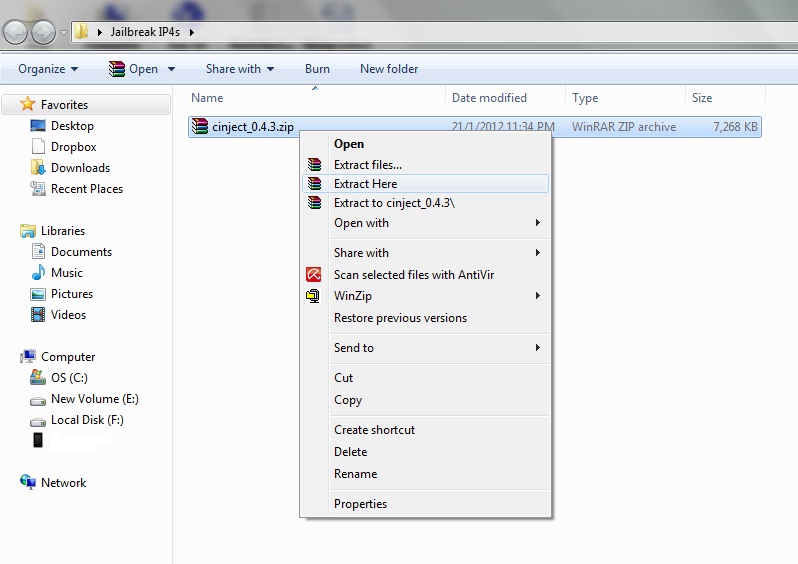Screen dimensions: 798x564
Task: Click the Favorites star icon
Action: pyautogui.click(x=27, y=104)
